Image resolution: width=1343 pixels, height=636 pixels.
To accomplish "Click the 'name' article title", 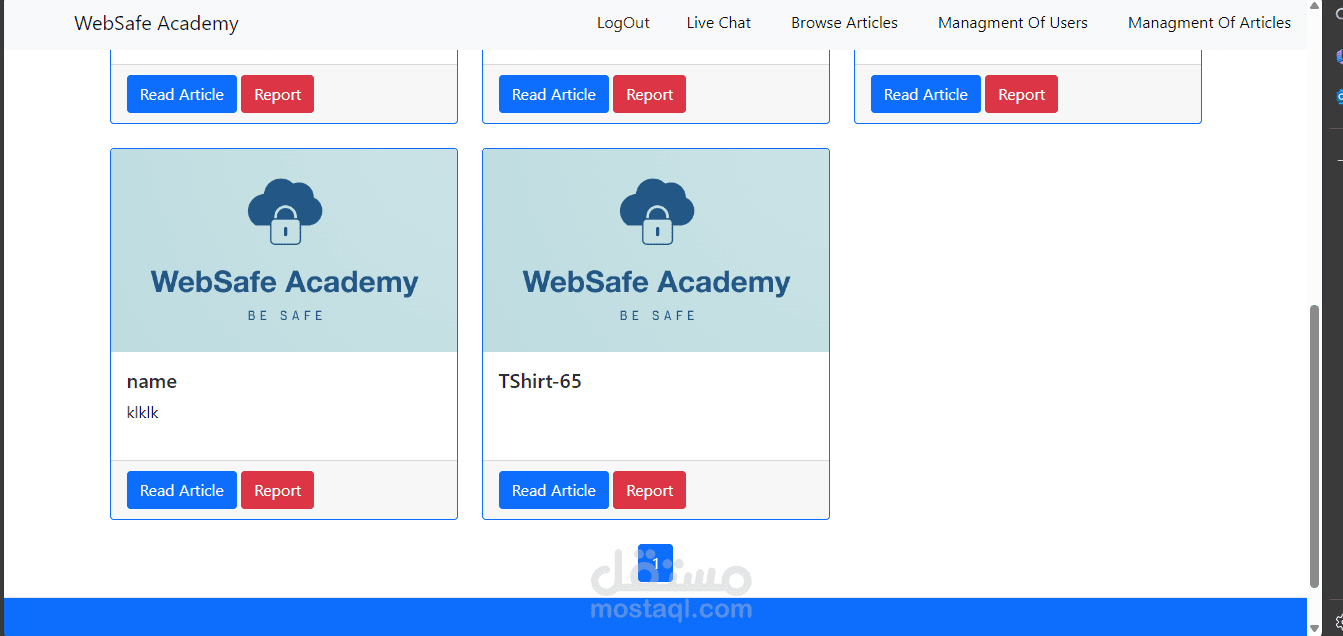I will click(x=152, y=381).
